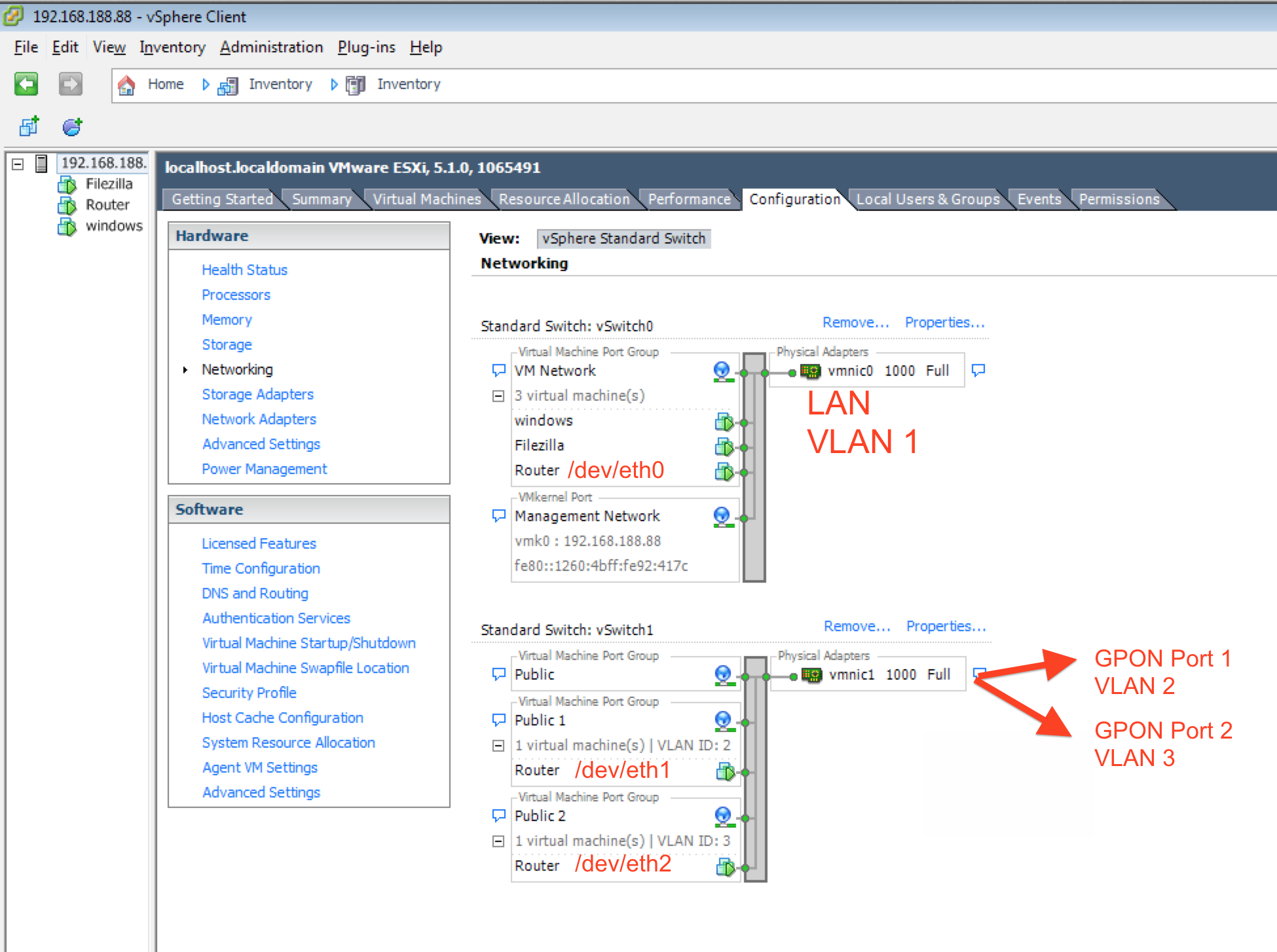
Task: Select vSphere Standard Switch view button
Action: (x=623, y=238)
